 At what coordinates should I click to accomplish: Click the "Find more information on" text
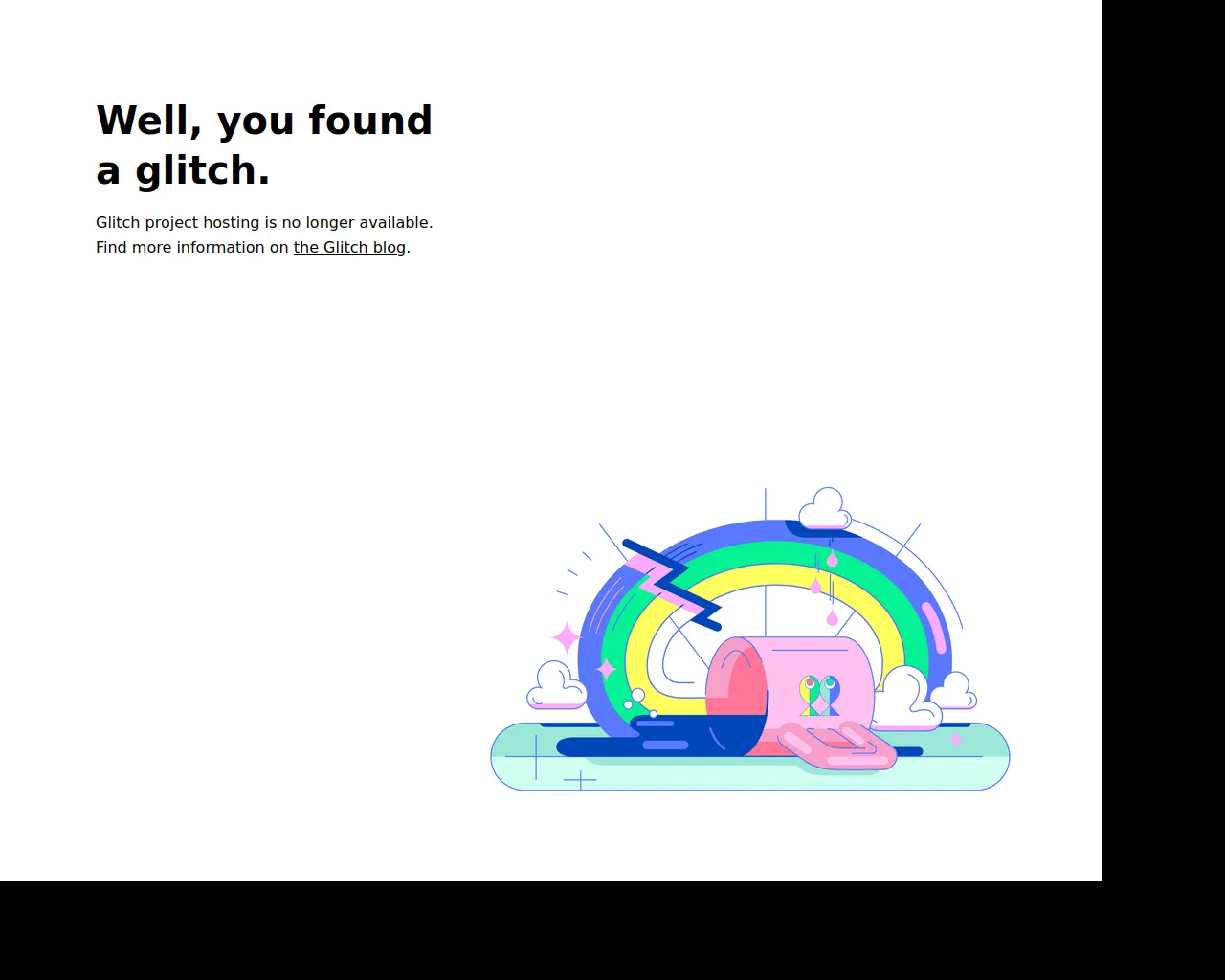point(192,247)
